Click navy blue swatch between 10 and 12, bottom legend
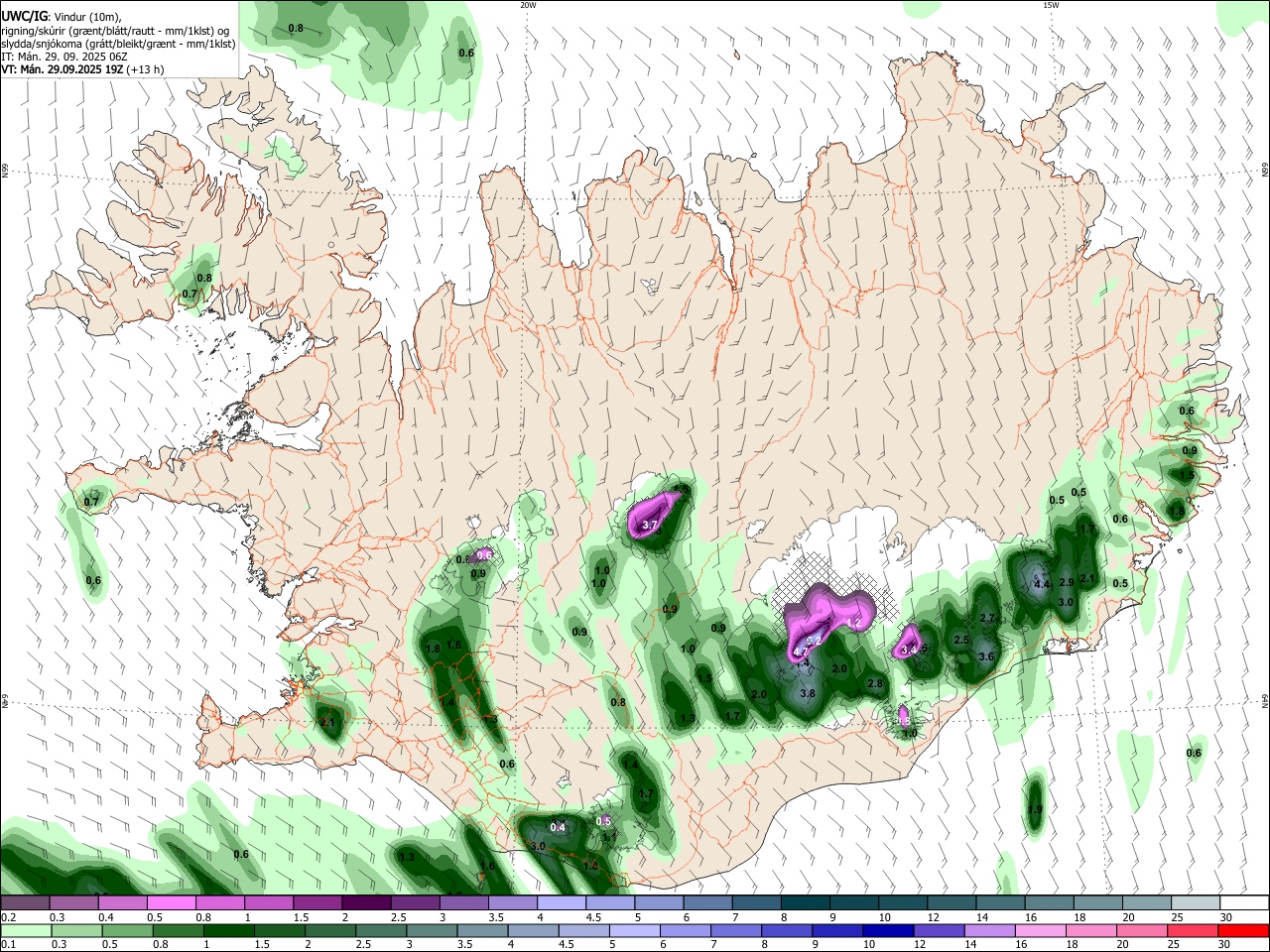This screenshot has height=952, width=1270. [887, 930]
